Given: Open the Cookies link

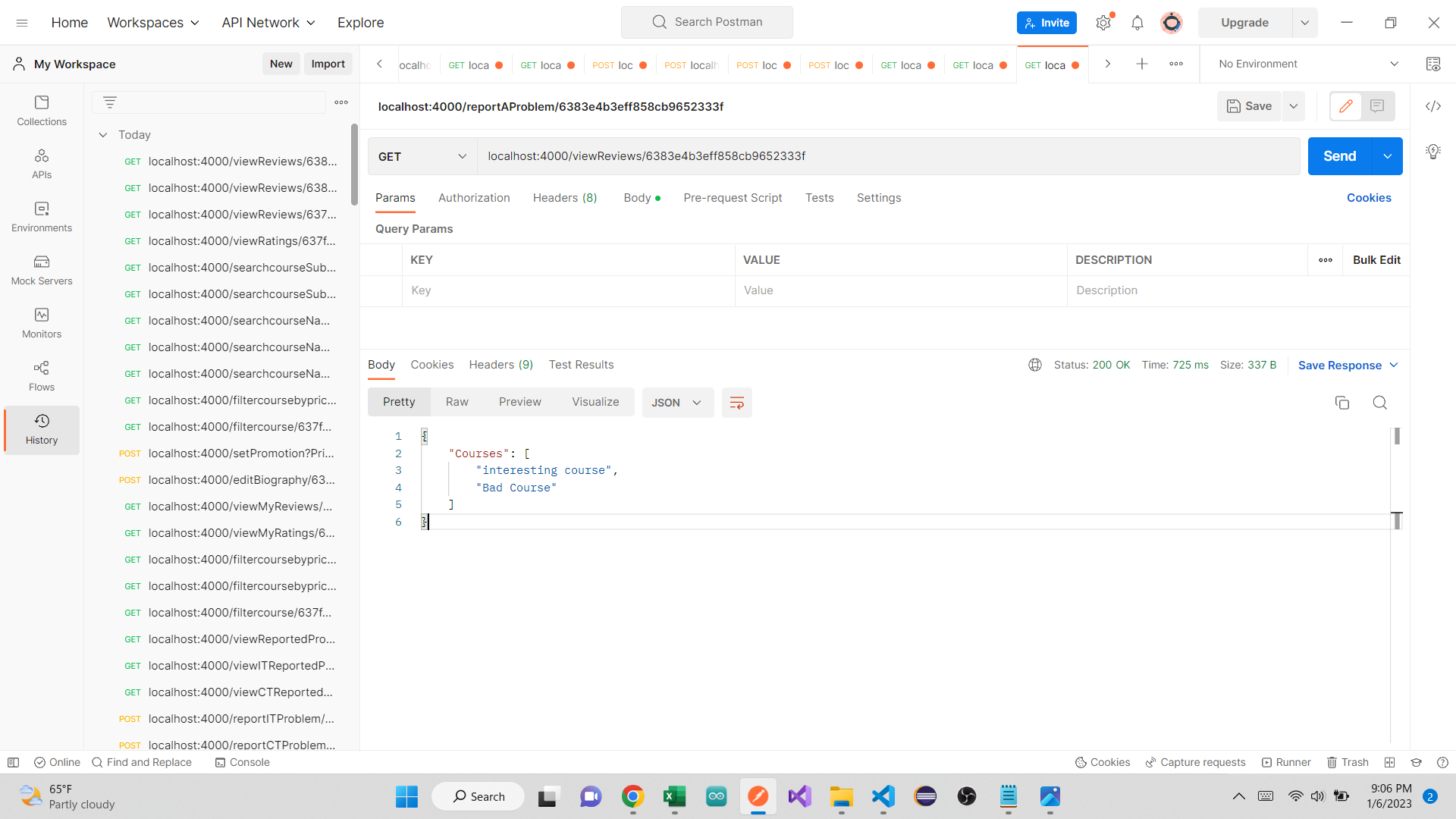Looking at the screenshot, I should pos(1369,198).
